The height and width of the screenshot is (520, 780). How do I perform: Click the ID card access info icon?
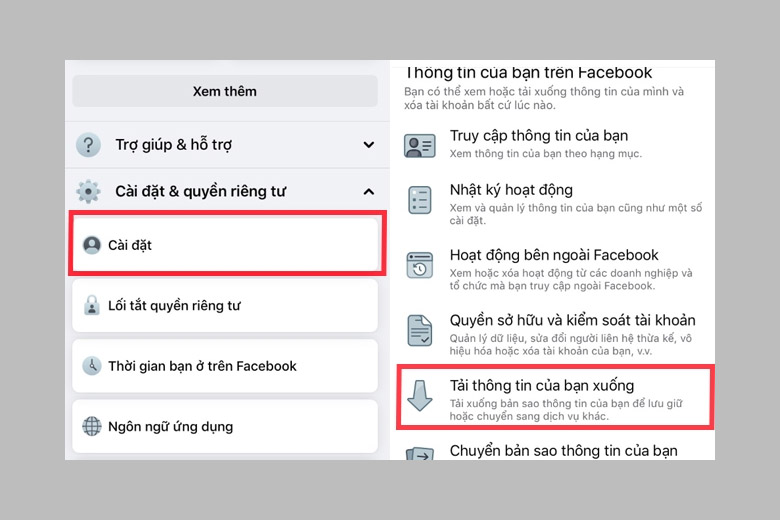click(x=419, y=145)
